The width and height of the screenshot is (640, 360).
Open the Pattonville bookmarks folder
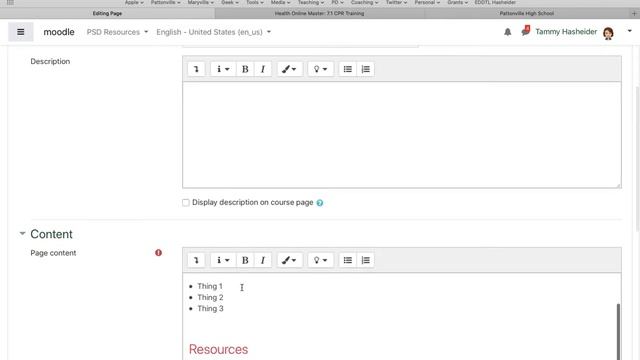[165, 2]
